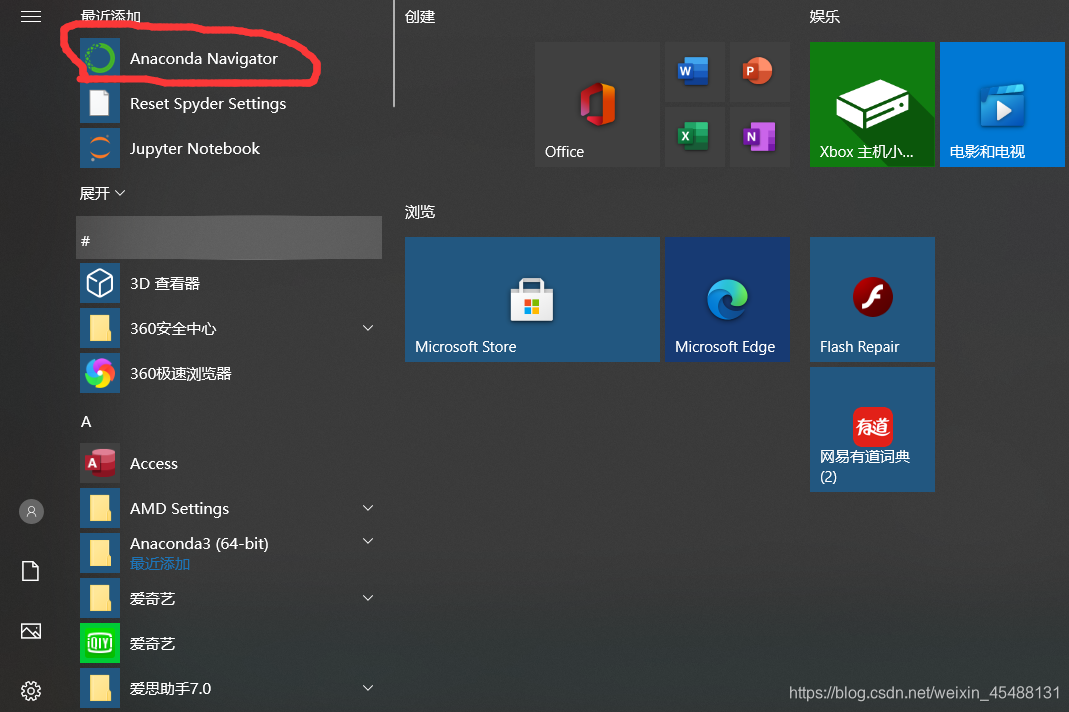Open the hamburger menu at top left
This screenshot has width=1069, height=712.
point(31,16)
